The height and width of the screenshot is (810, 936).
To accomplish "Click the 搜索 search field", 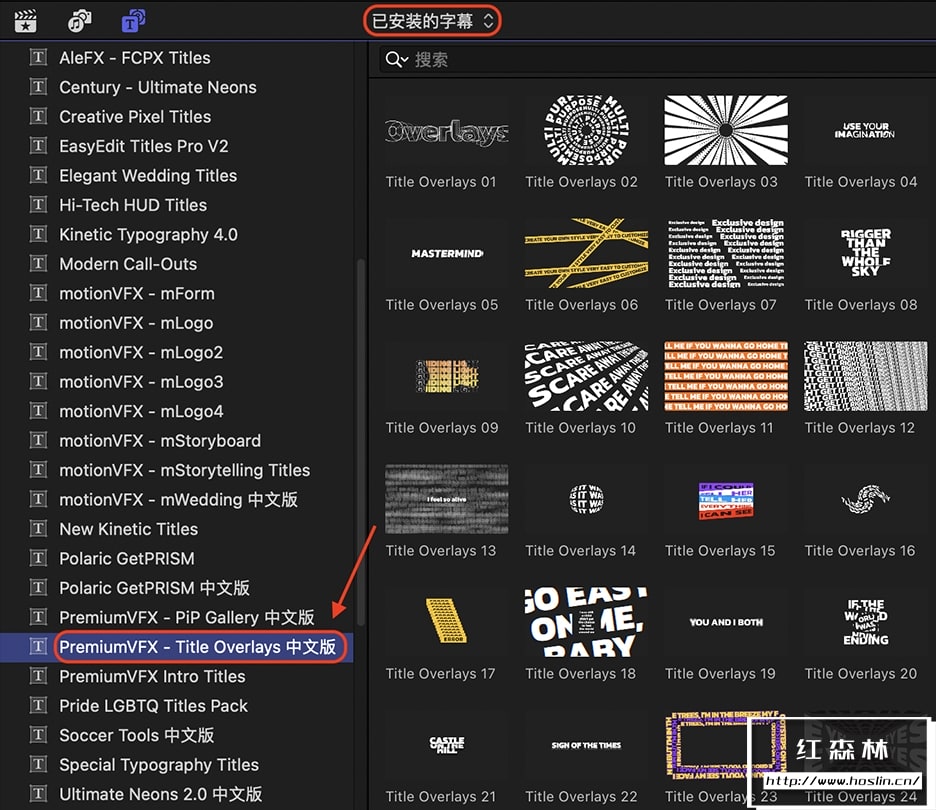I will click(x=657, y=60).
